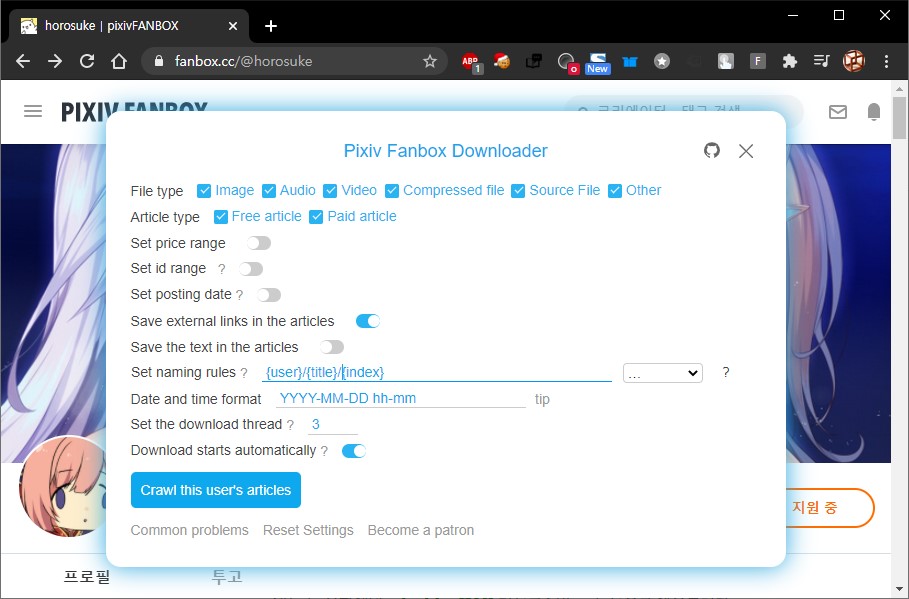Uncheck the Audio file type
The width and height of the screenshot is (909, 599).
[x=268, y=191]
